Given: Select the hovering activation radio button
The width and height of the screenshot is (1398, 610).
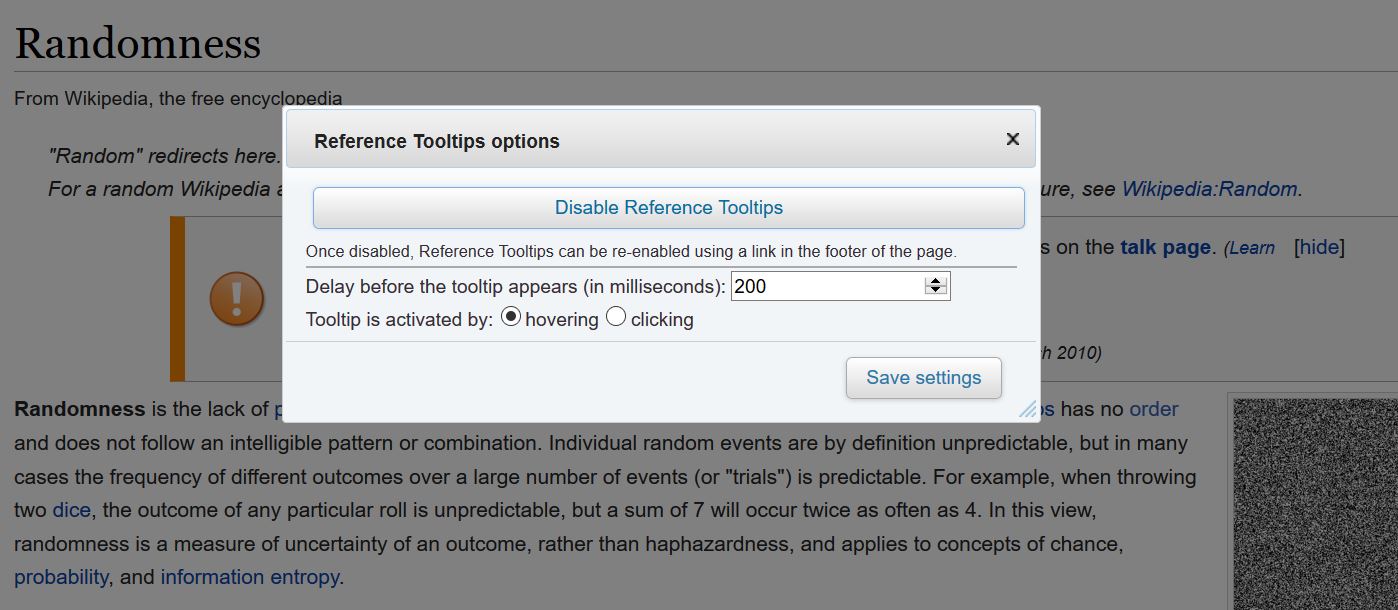Looking at the screenshot, I should (x=510, y=318).
